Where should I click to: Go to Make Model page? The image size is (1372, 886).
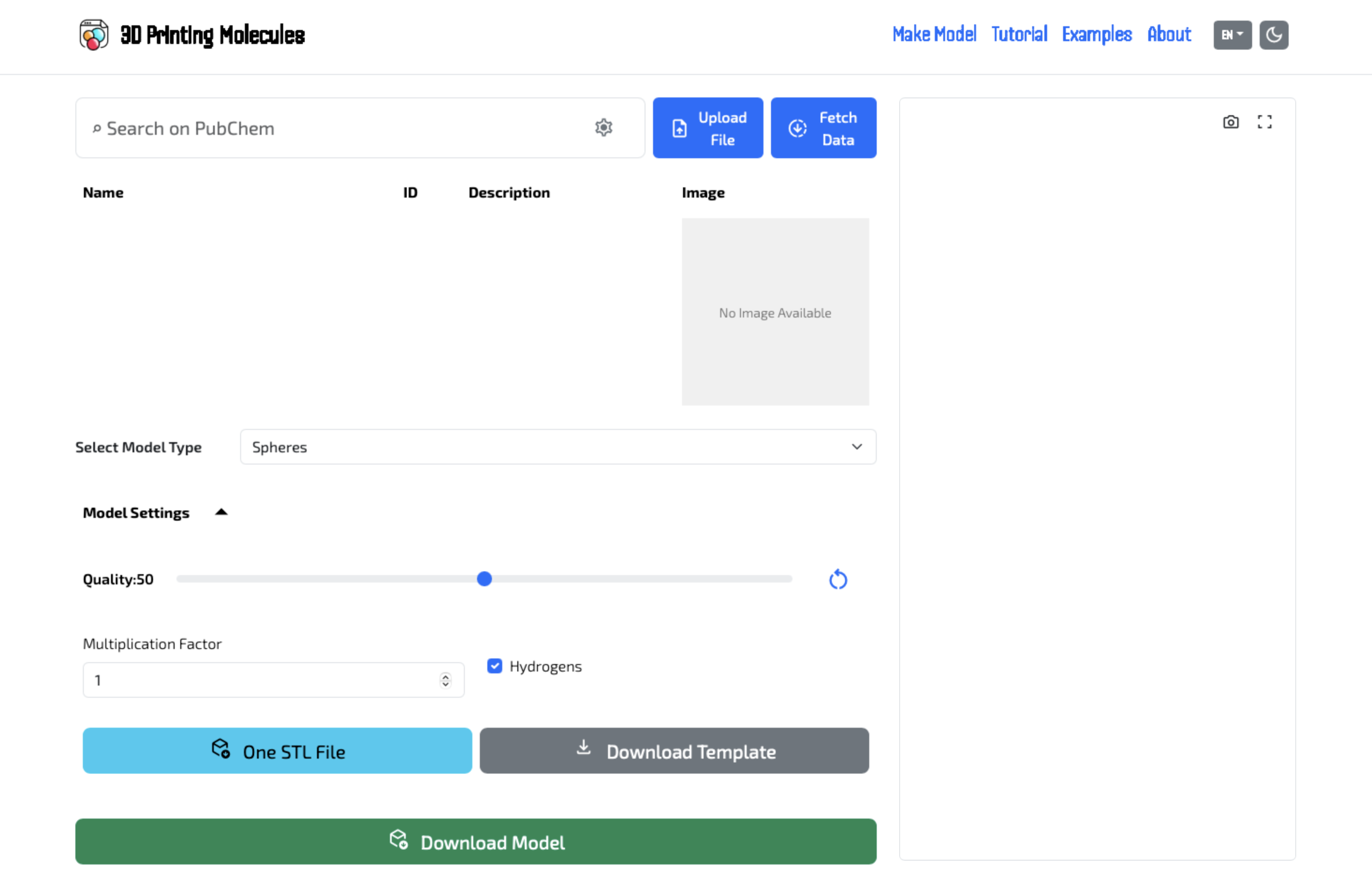pos(934,35)
